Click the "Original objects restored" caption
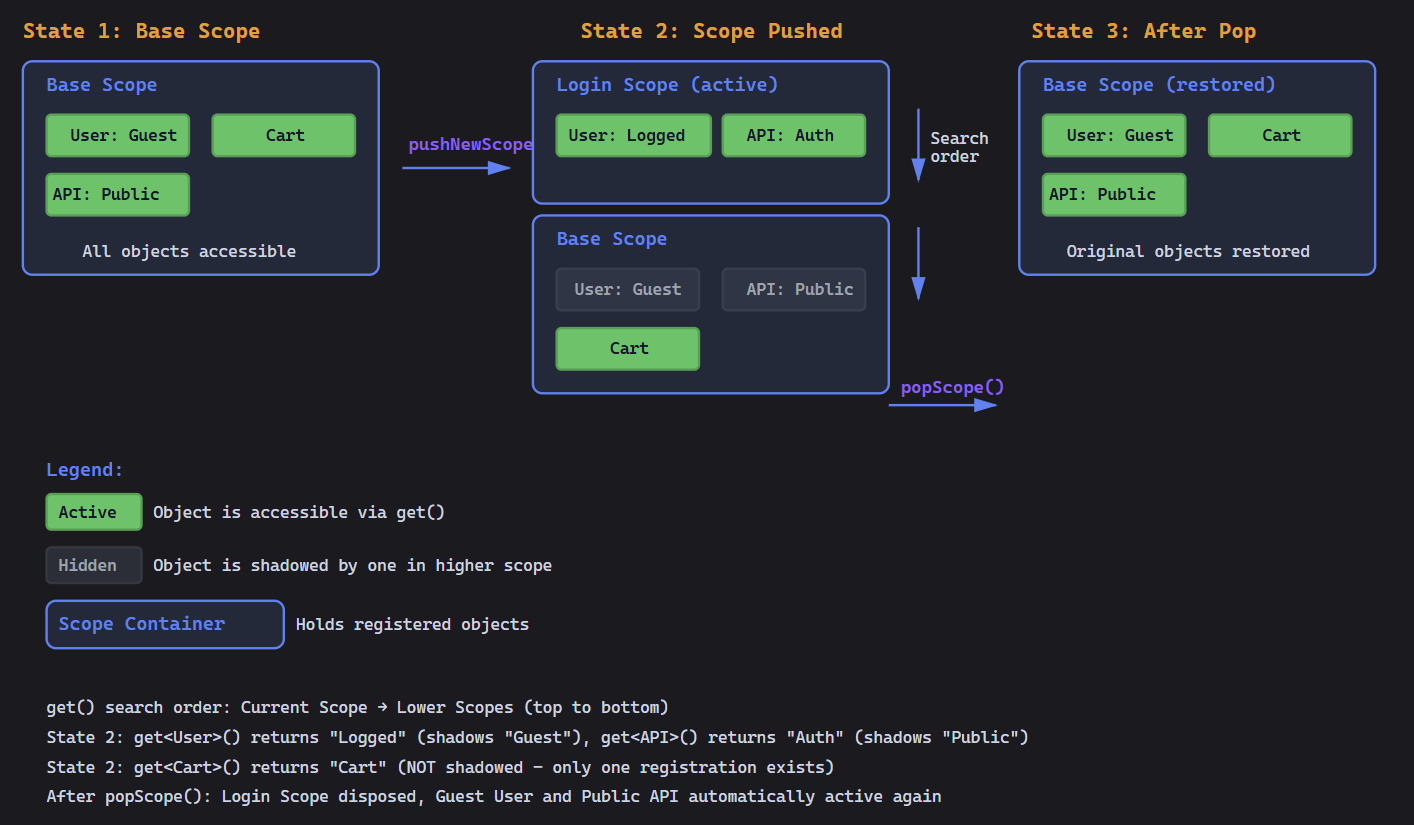The height and width of the screenshot is (825, 1414). pos(1188,251)
